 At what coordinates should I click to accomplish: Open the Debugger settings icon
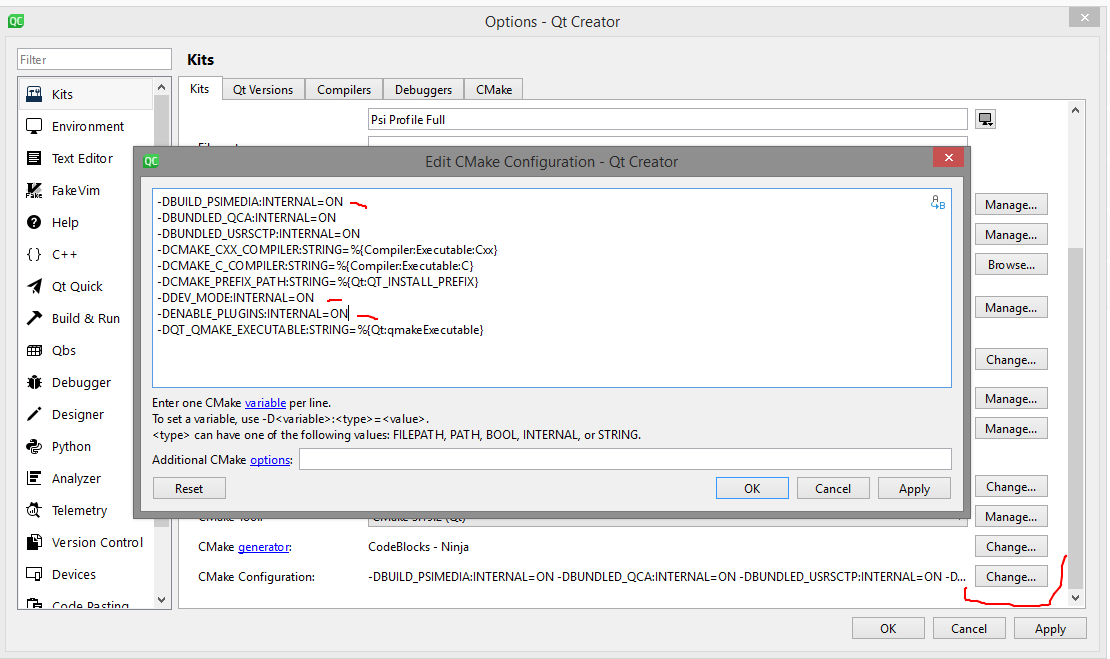click(x=35, y=382)
